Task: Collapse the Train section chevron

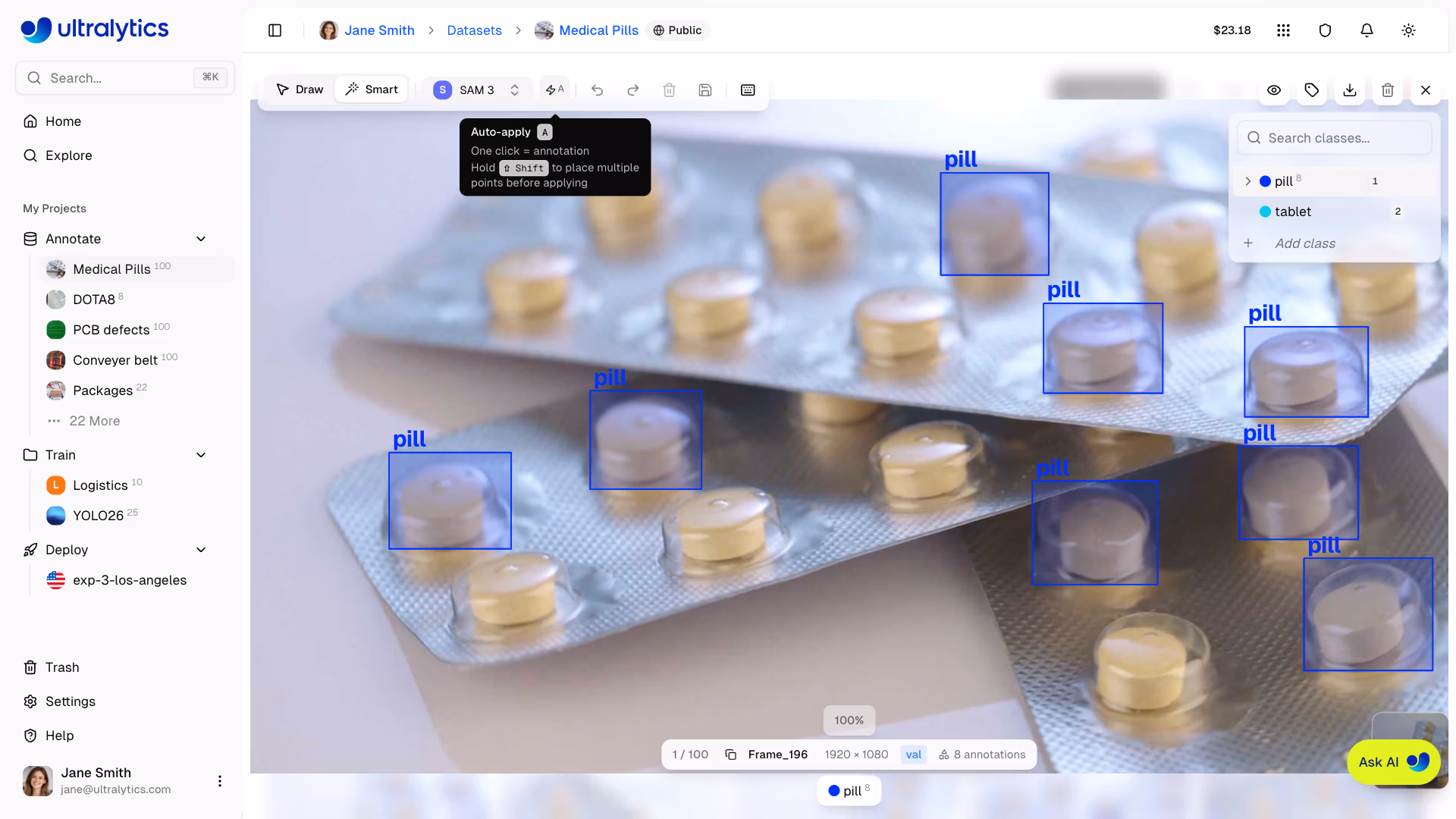Action: [x=201, y=455]
